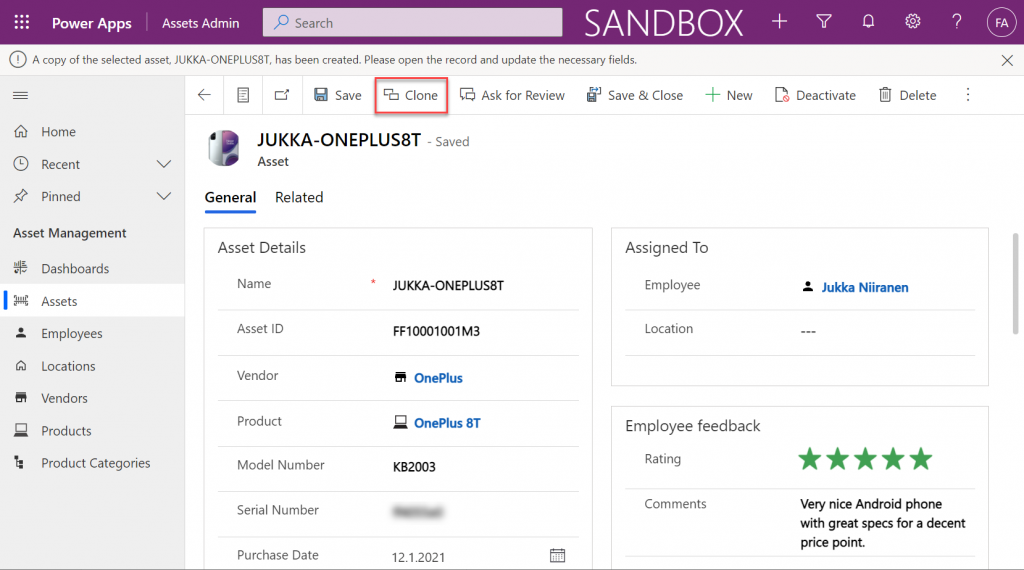Viewport: 1024px width, 570px height.
Task: Open record in new window icon
Action: [x=282, y=95]
